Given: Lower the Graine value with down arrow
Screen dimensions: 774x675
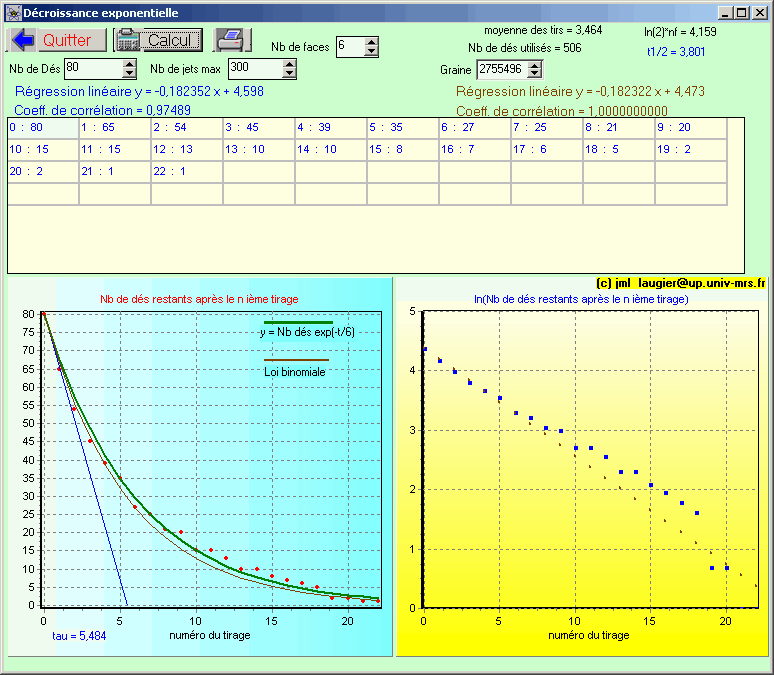Looking at the screenshot, I should pyautogui.click(x=534, y=74).
